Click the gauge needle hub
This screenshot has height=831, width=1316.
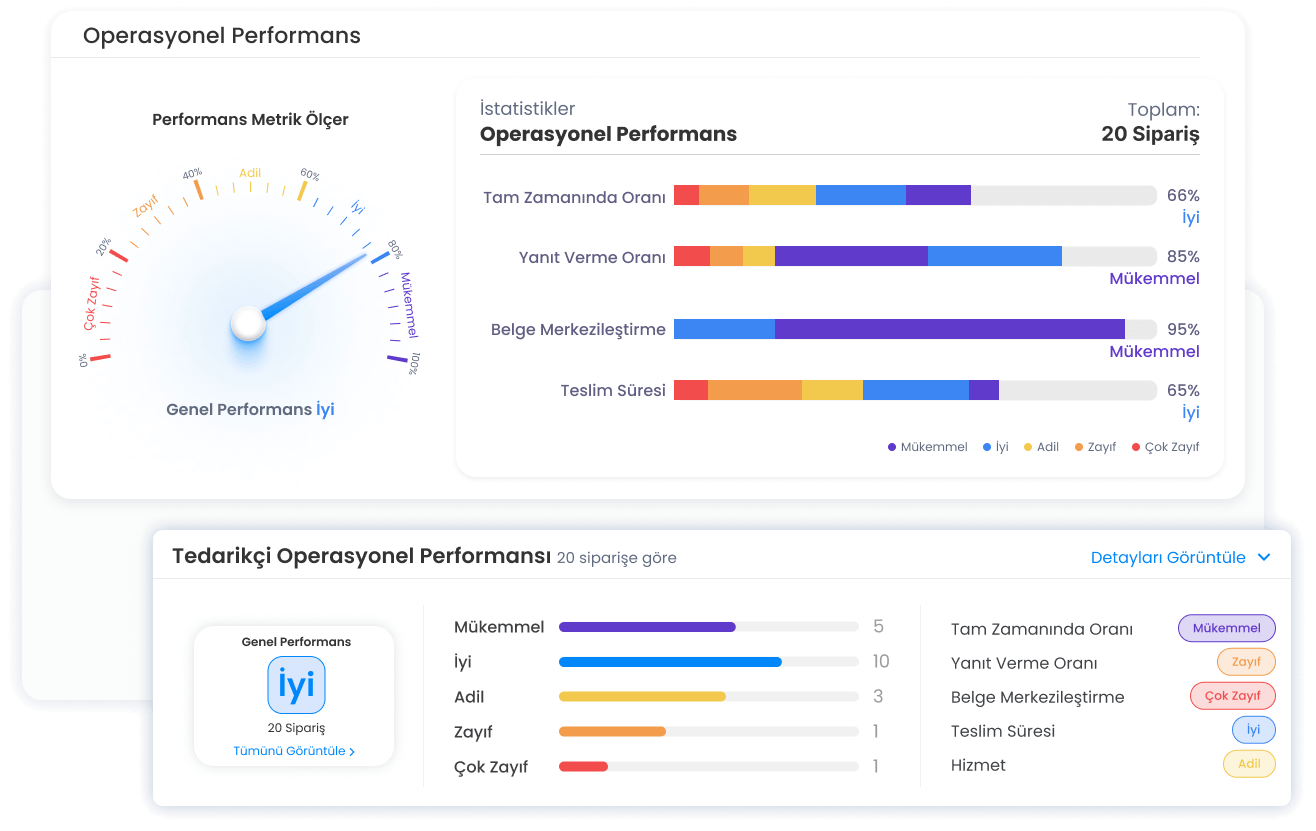coord(248,324)
